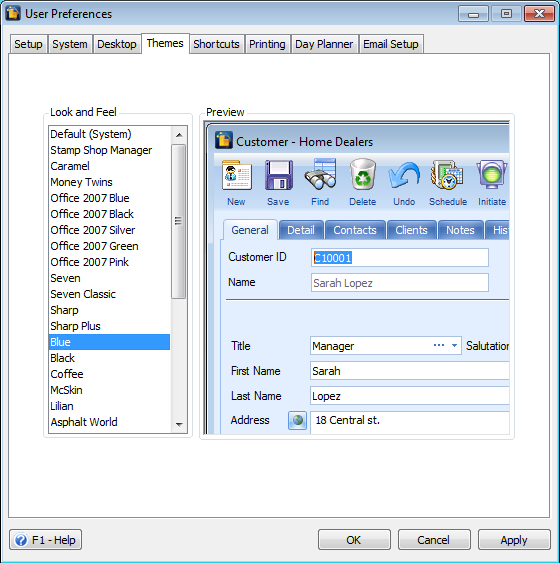The width and height of the screenshot is (560, 563).
Task: Open the Desktop tab
Action: 117,44
